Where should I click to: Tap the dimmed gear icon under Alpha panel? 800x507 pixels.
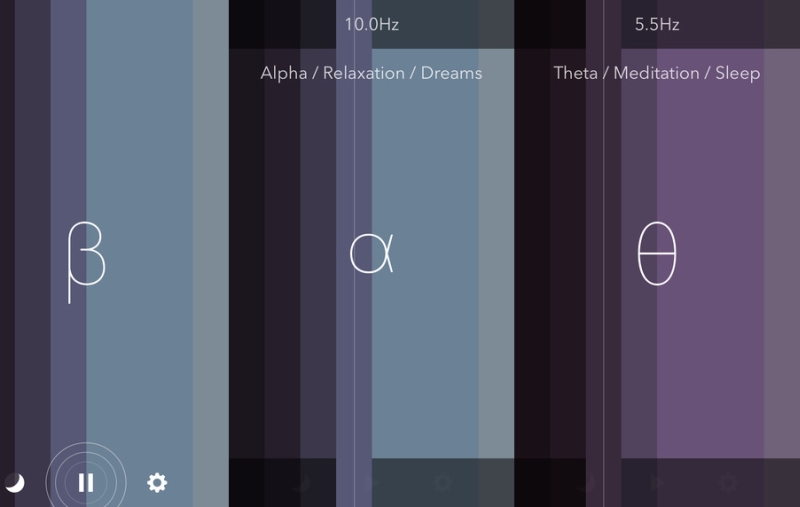[442, 483]
